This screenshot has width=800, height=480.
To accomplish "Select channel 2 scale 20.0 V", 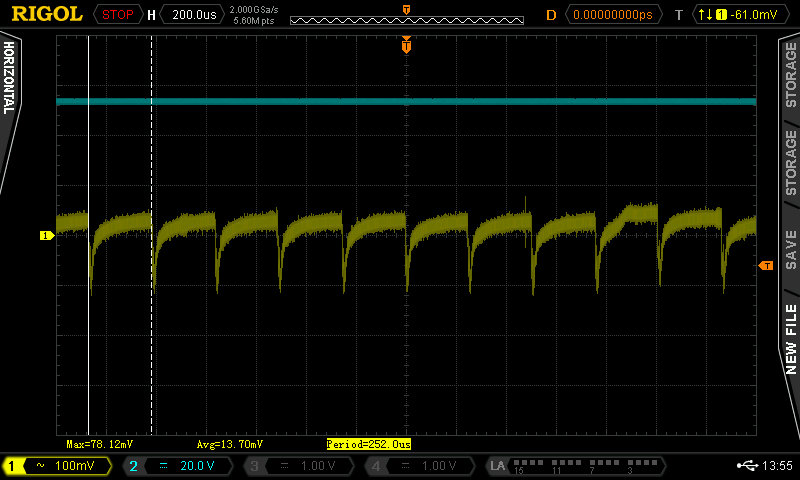I will point(197,466).
